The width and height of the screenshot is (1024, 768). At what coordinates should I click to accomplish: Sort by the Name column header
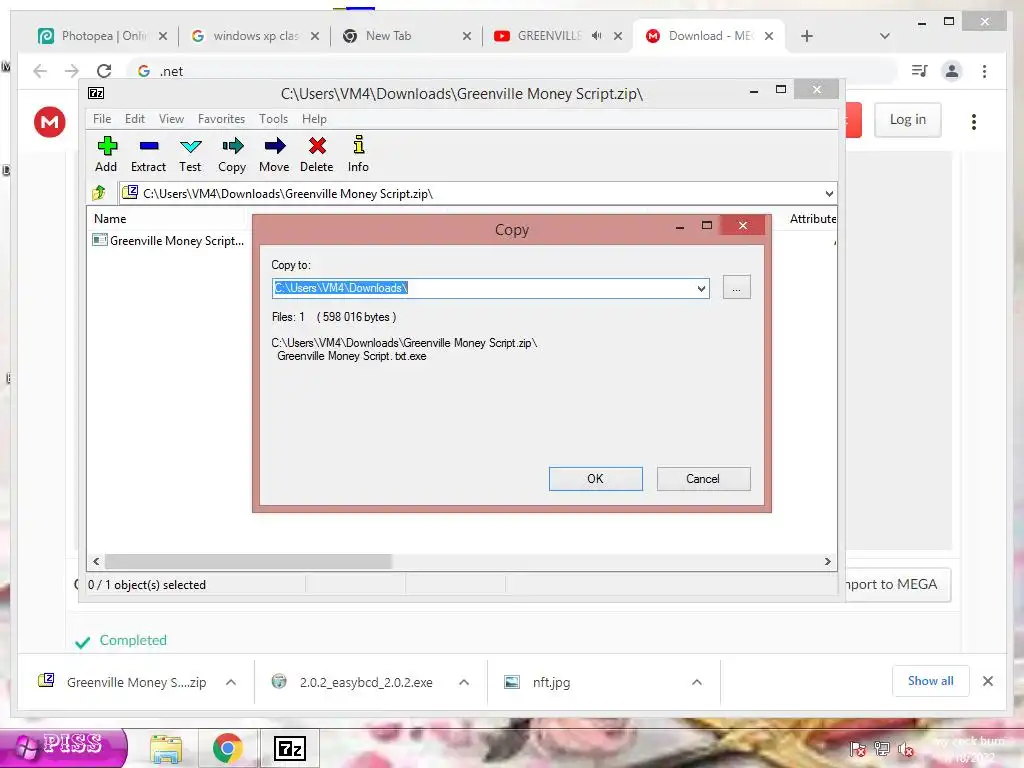point(110,219)
